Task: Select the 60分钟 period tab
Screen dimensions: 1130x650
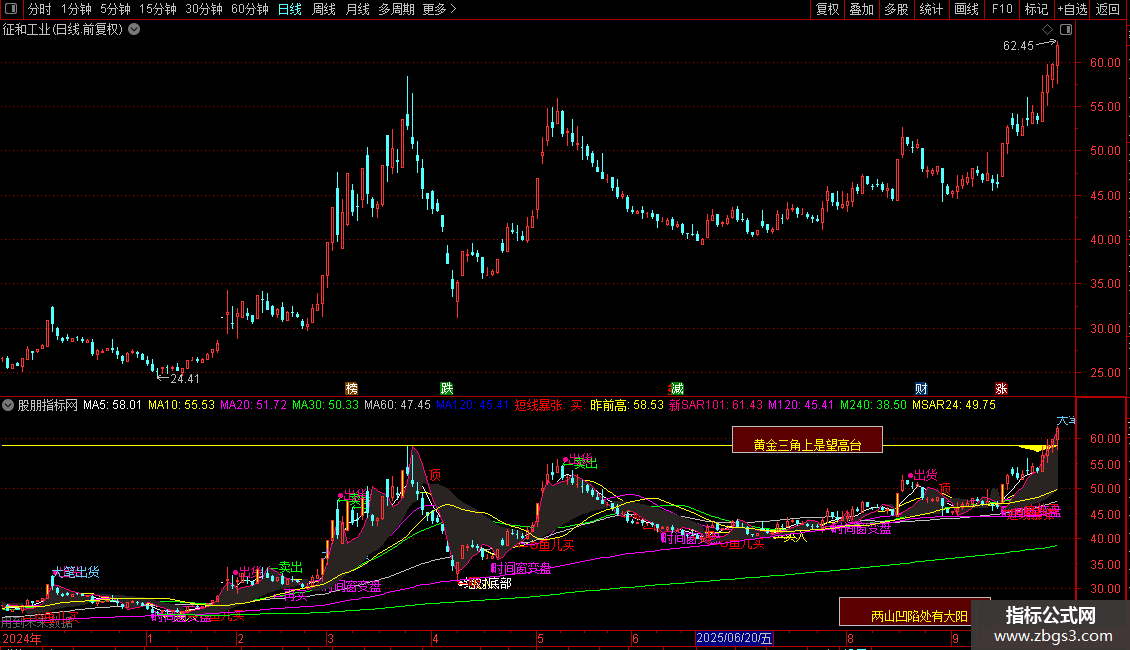Action: 249,10
